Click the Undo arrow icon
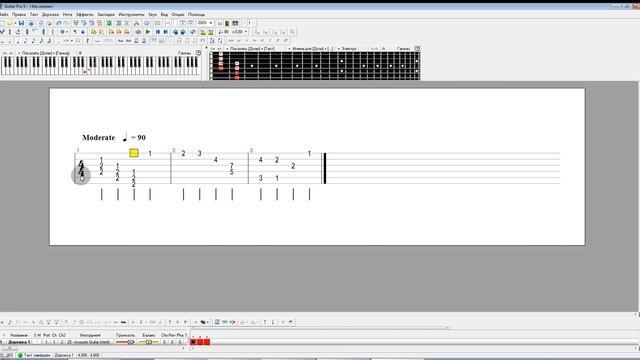This screenshot has width=640, height=360. pyautogui.click(x=59, y=23)
